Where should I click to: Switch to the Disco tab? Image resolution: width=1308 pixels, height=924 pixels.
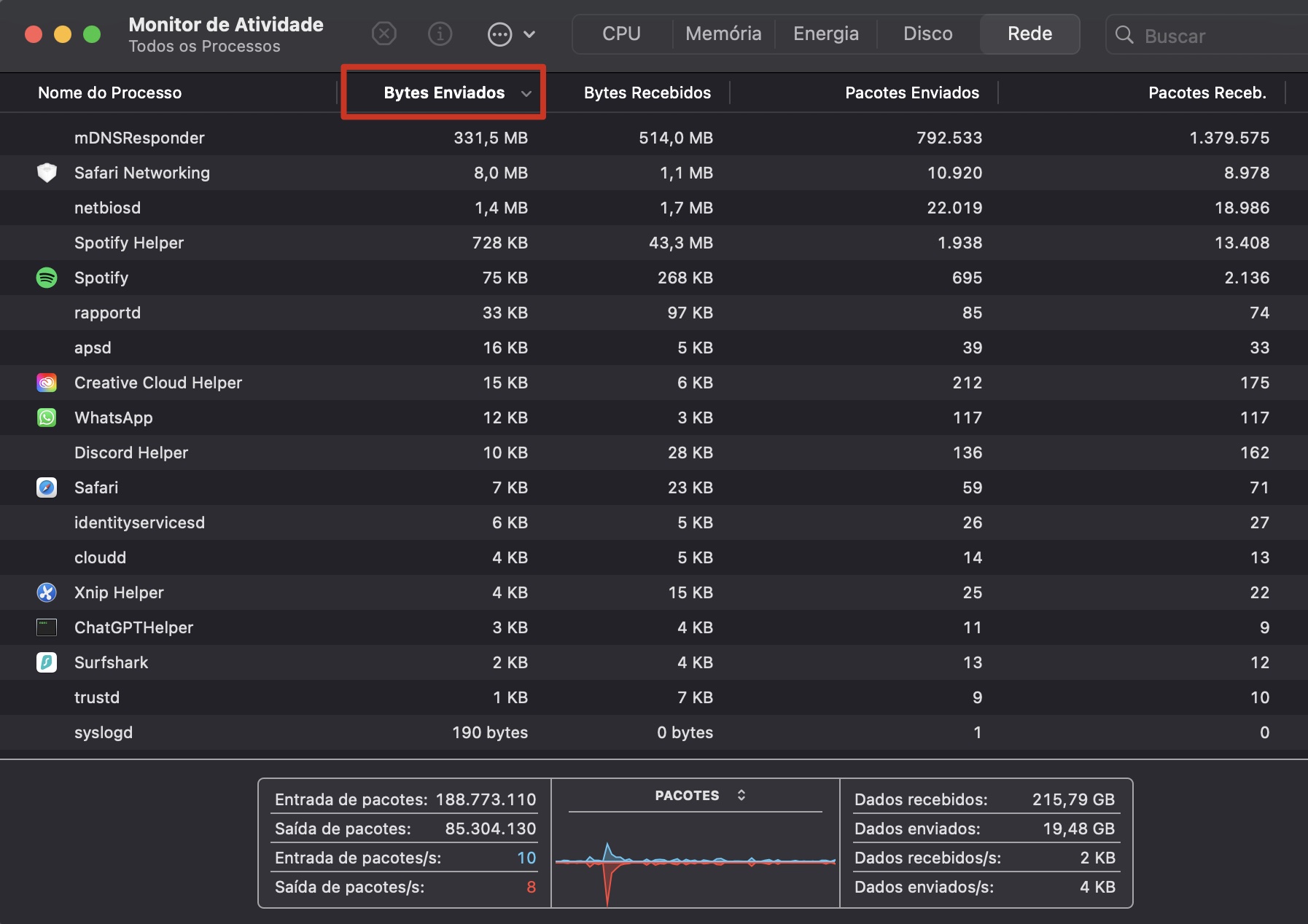[927, 34]
